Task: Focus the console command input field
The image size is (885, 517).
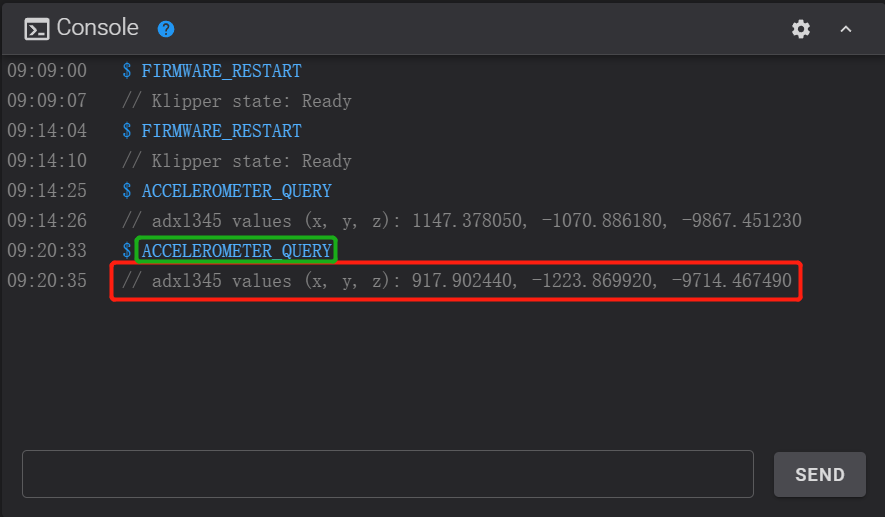Action: coord(387,474)
